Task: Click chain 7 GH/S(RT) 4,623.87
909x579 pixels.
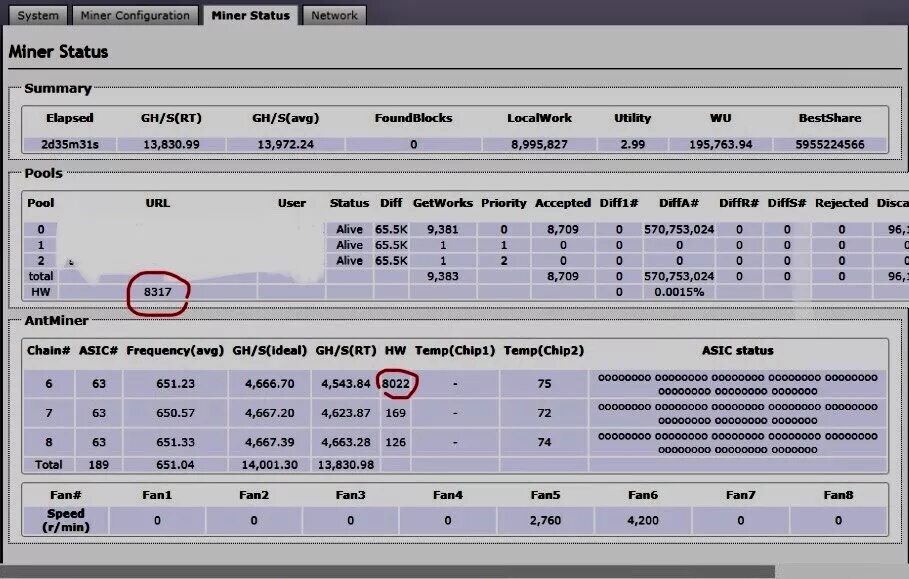Action: tap(346, 413)
